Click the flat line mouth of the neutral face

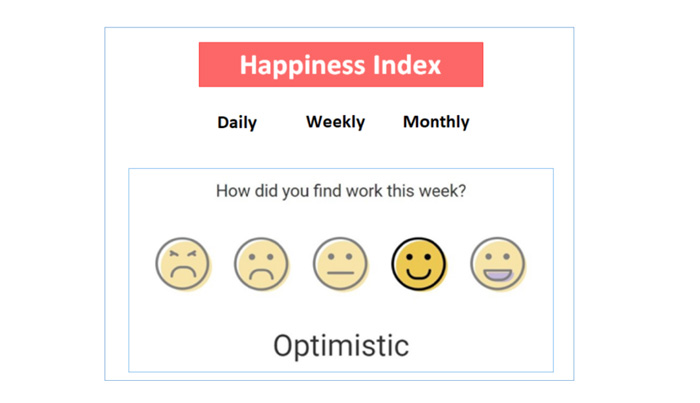click(340, 273)
